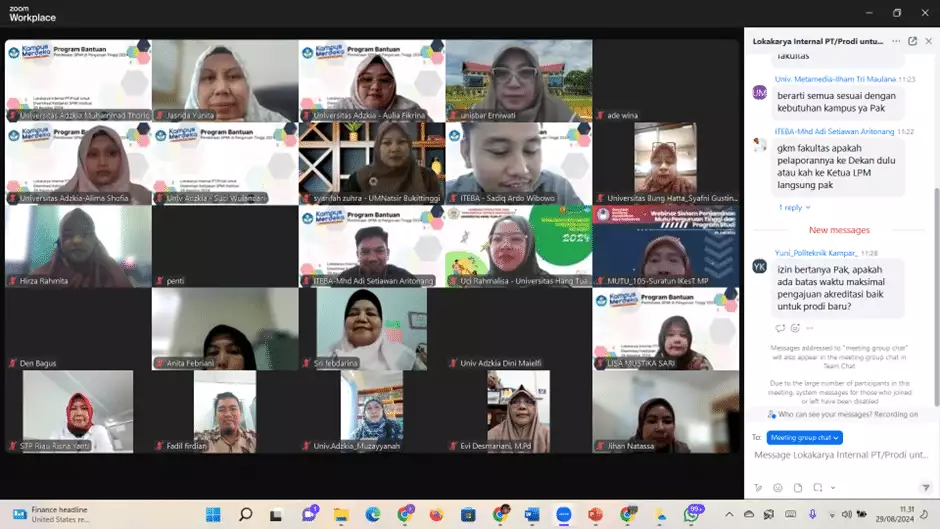Expand screenshot options arrow in chat composer
Image resolution: width=940 pixels, height=529 pixels.
833,488
